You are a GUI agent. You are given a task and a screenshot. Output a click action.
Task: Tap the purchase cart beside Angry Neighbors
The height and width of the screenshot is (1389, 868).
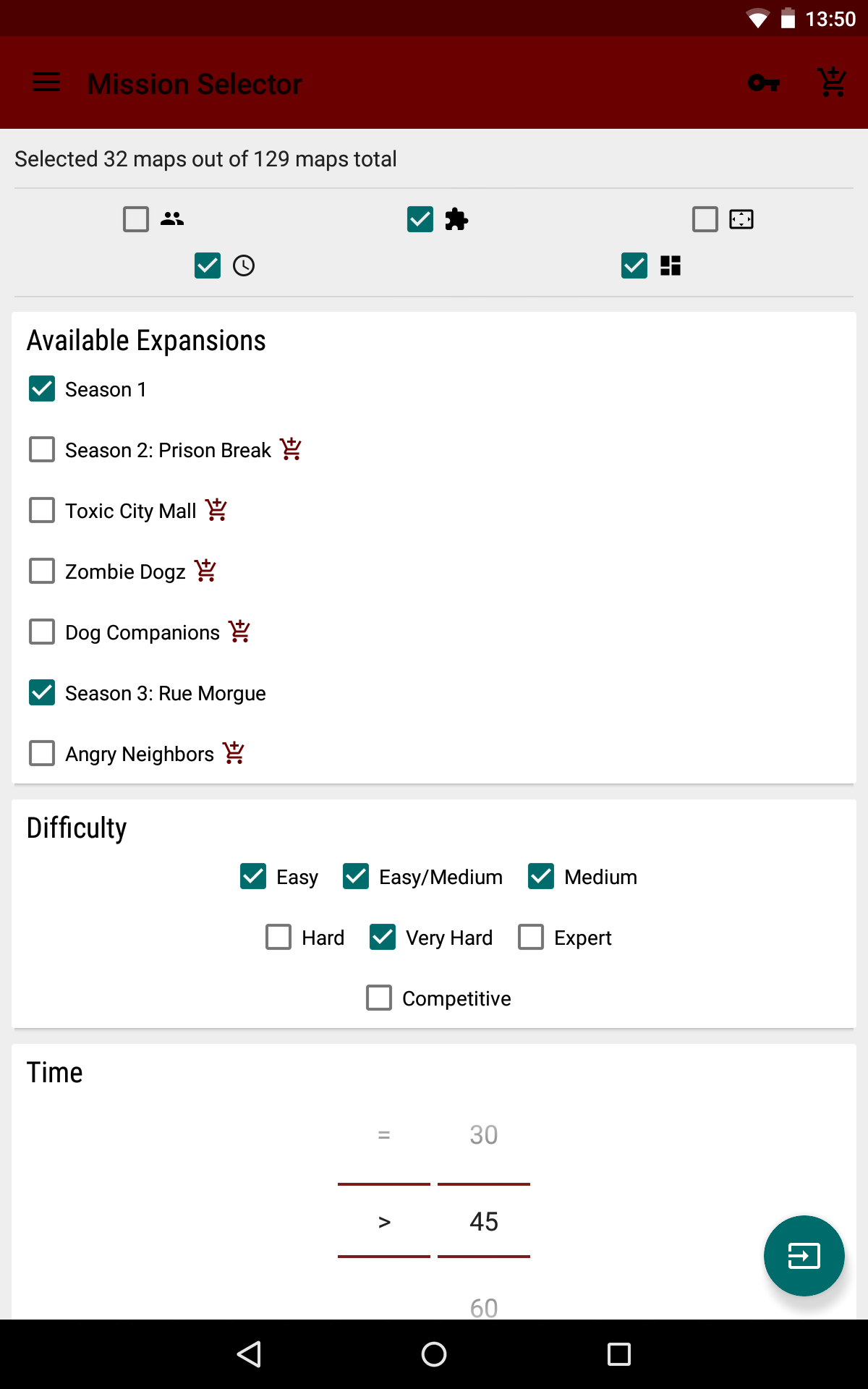[234, 753]
